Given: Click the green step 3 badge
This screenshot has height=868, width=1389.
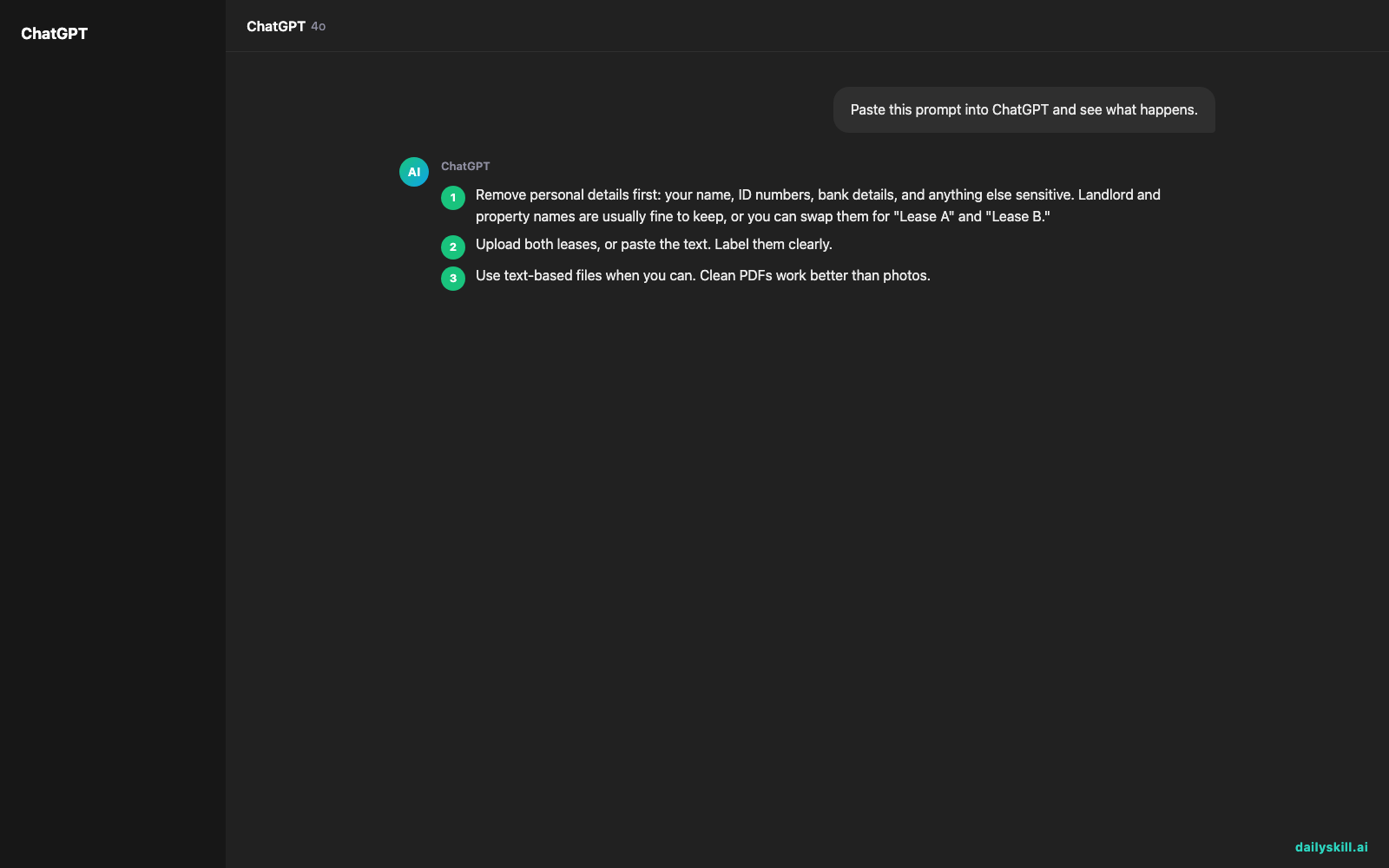Looking at the screenshot, I should point(453,279).
